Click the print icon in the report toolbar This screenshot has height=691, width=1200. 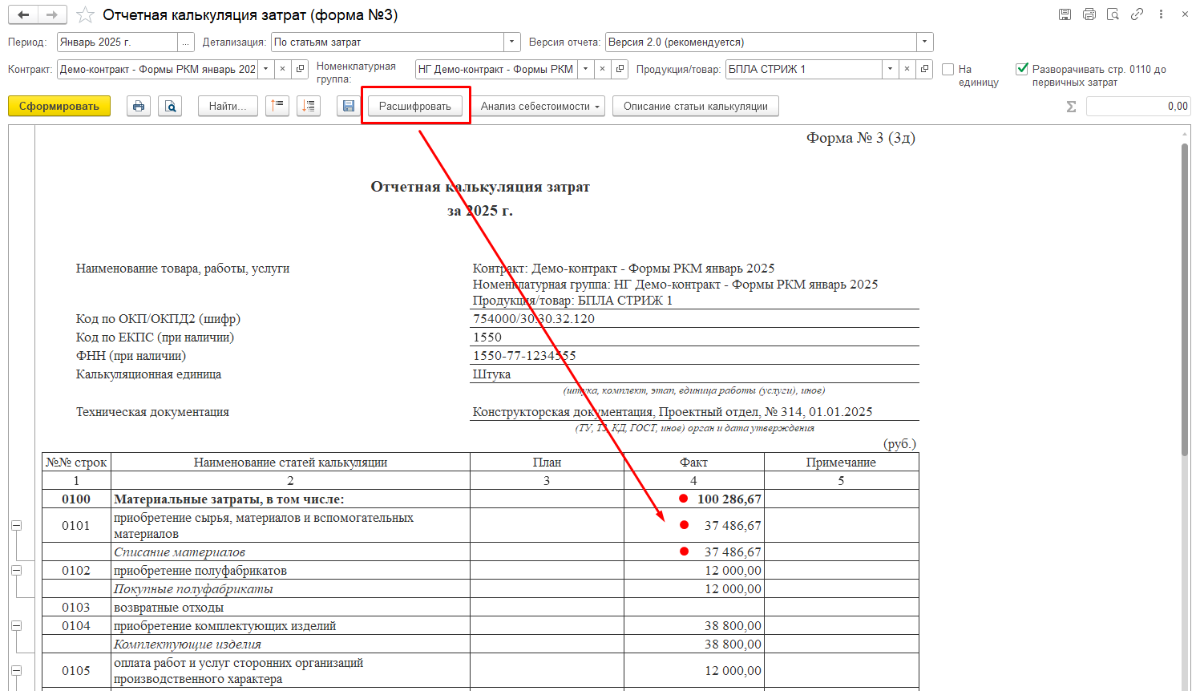[139, 106]
